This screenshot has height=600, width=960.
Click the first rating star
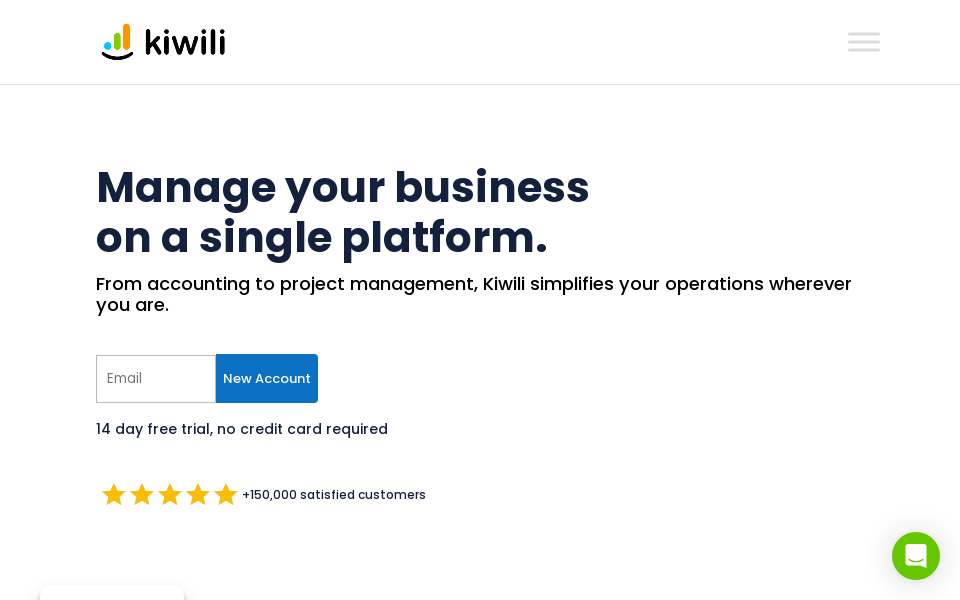pyautogui.click(x=114, y=495)
